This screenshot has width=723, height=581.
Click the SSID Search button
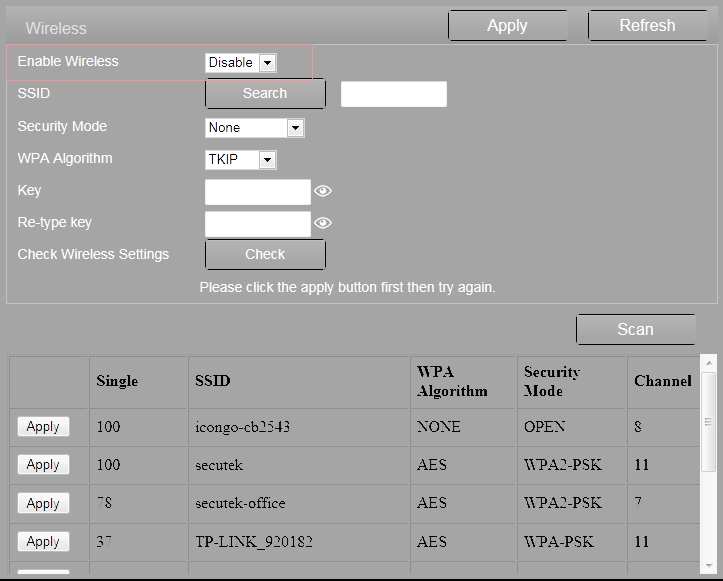265,94
